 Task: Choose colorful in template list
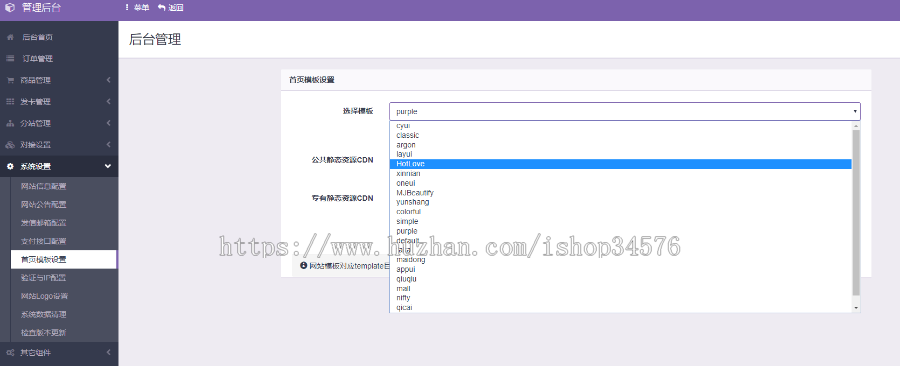(x=620, y=212)
